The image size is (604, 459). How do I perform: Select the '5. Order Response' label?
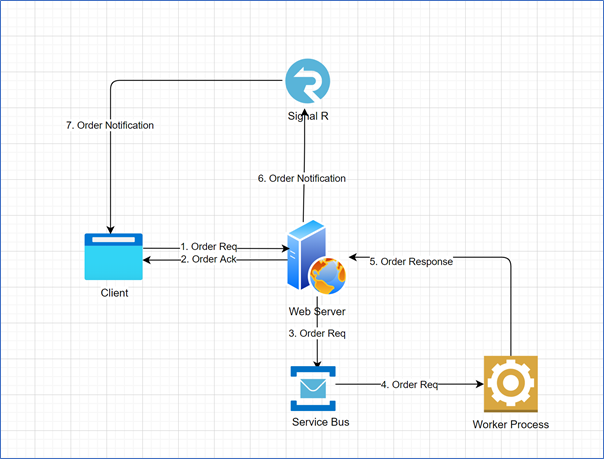coord(411,262)
